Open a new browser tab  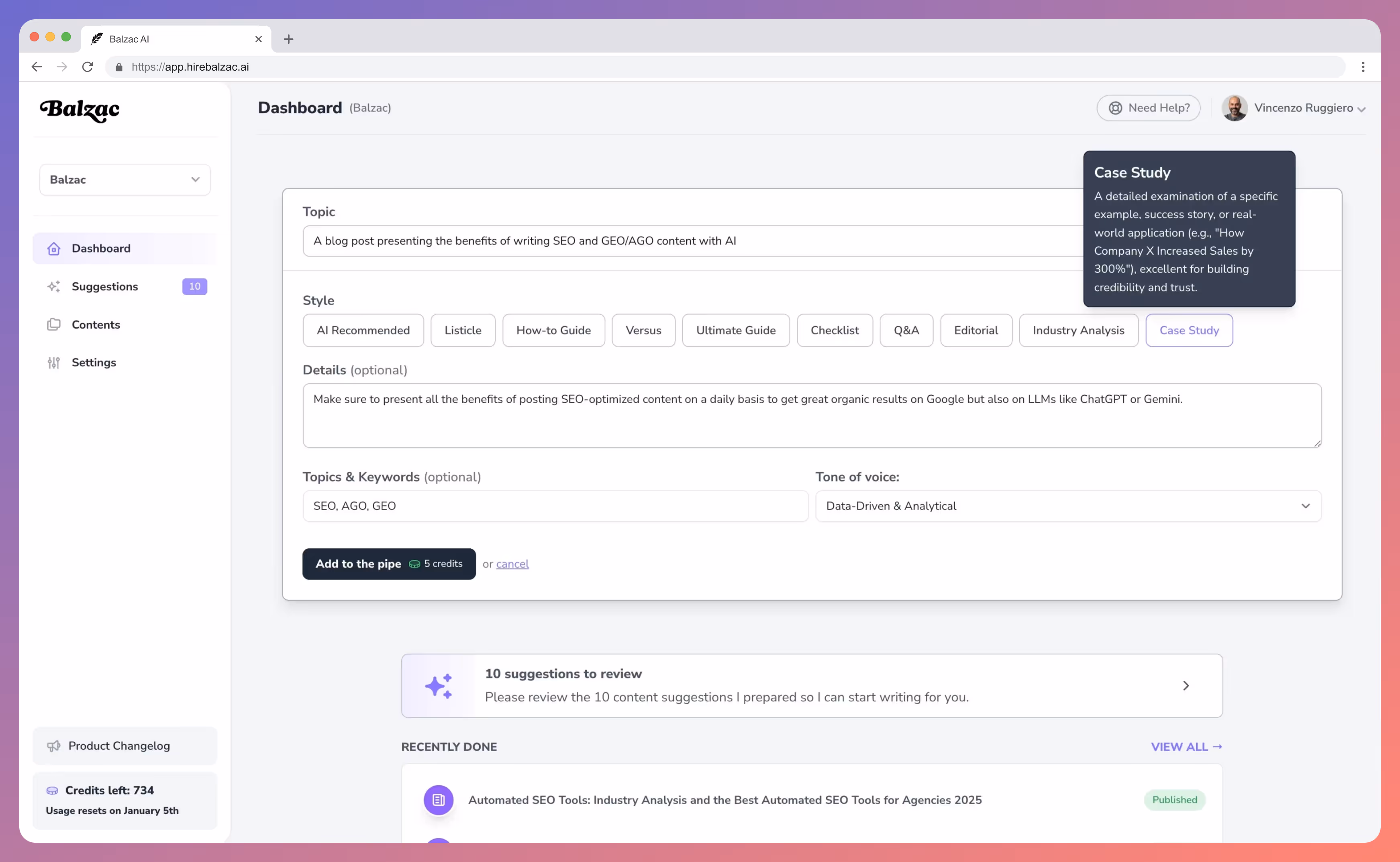point(288,39)
